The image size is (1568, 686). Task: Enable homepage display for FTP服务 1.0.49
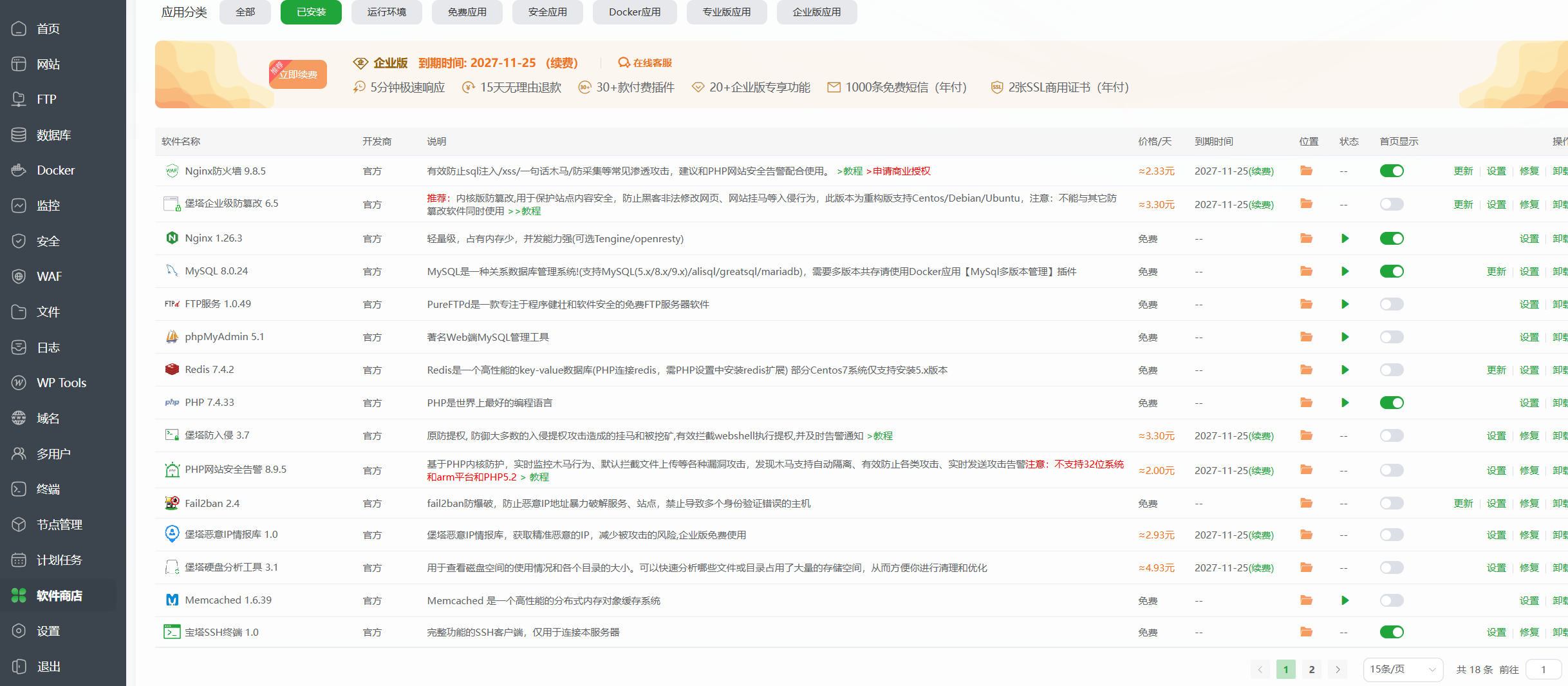point(1392,304)
